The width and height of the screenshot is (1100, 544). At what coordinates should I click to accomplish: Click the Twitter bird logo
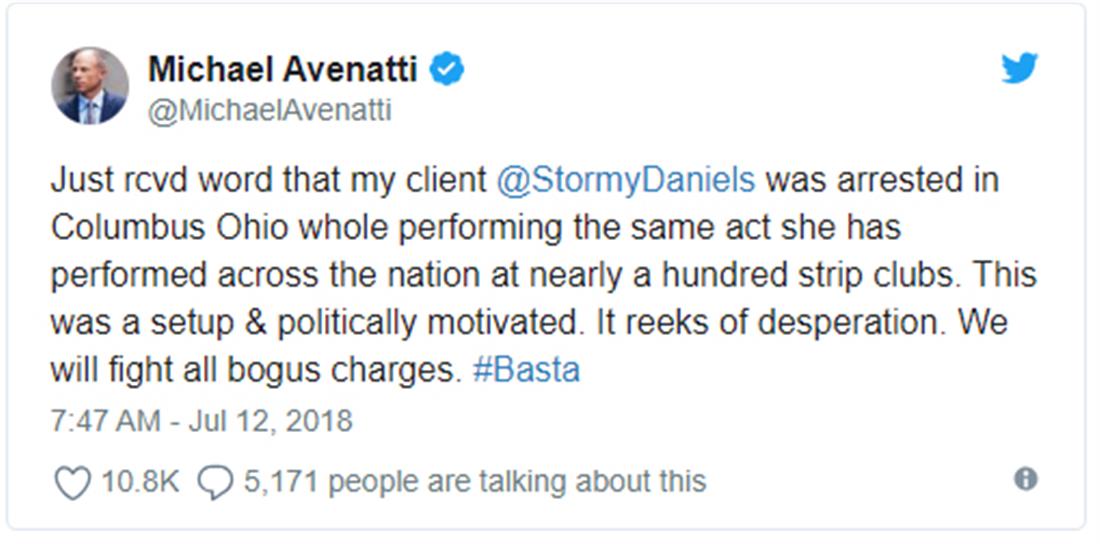(1019, 69)
